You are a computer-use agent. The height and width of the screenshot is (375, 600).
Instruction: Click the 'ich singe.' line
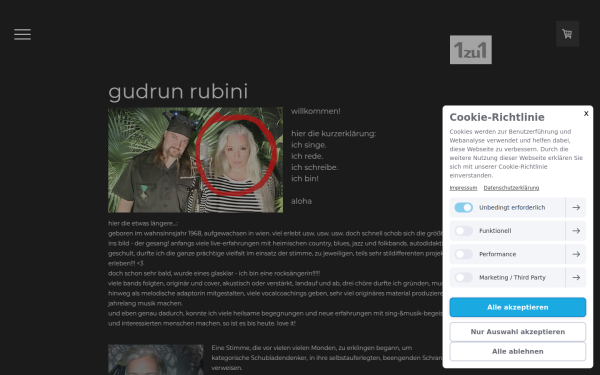click(309, 145)
